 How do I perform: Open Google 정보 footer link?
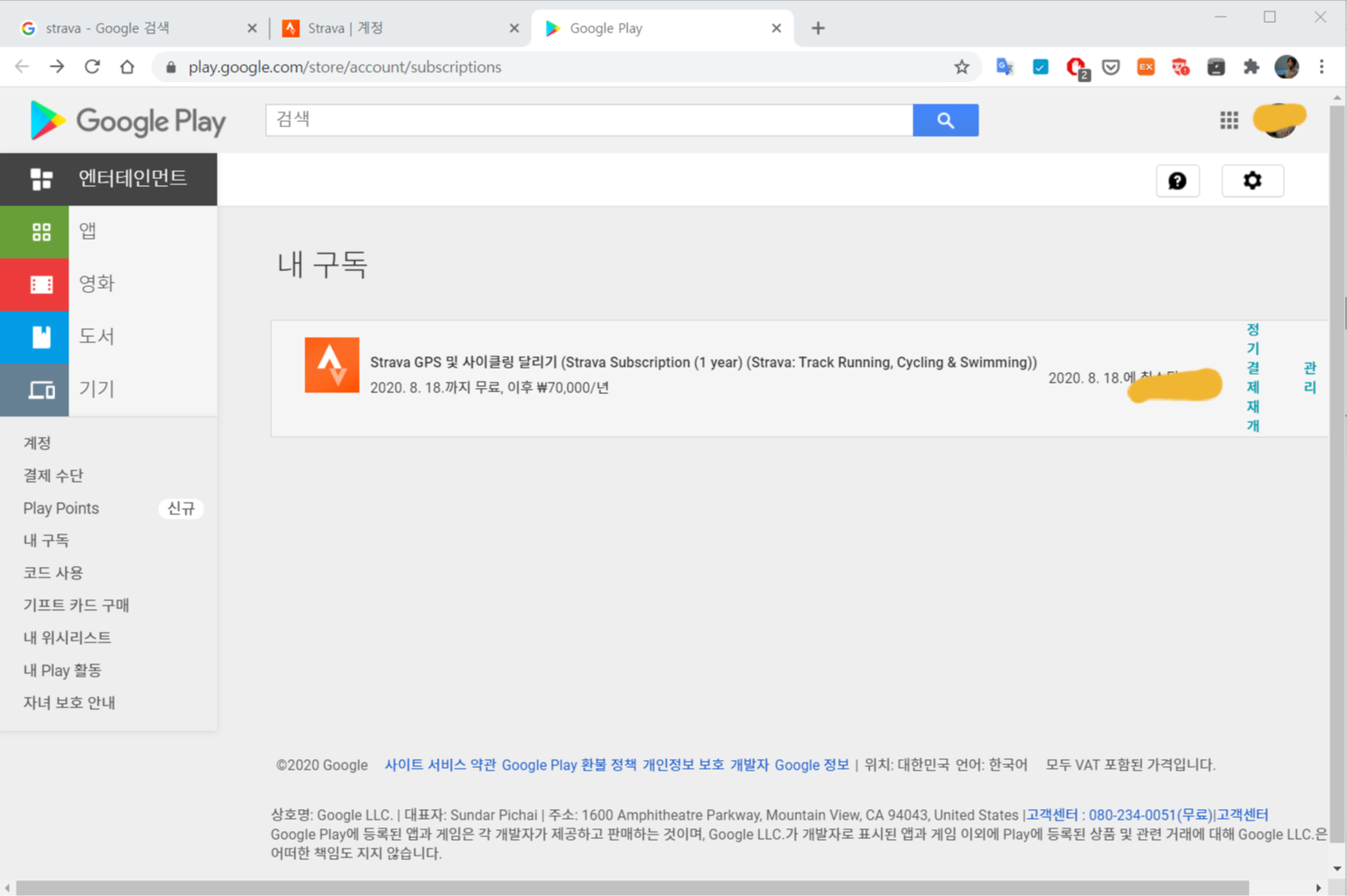coord(812,765)
